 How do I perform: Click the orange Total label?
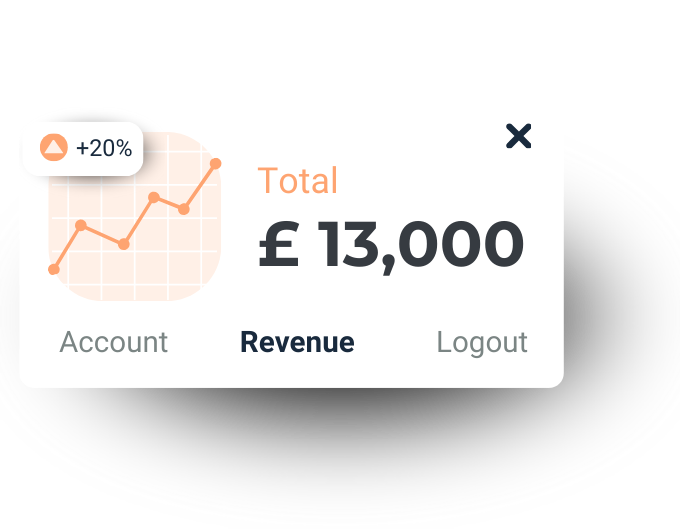[298, 180]
